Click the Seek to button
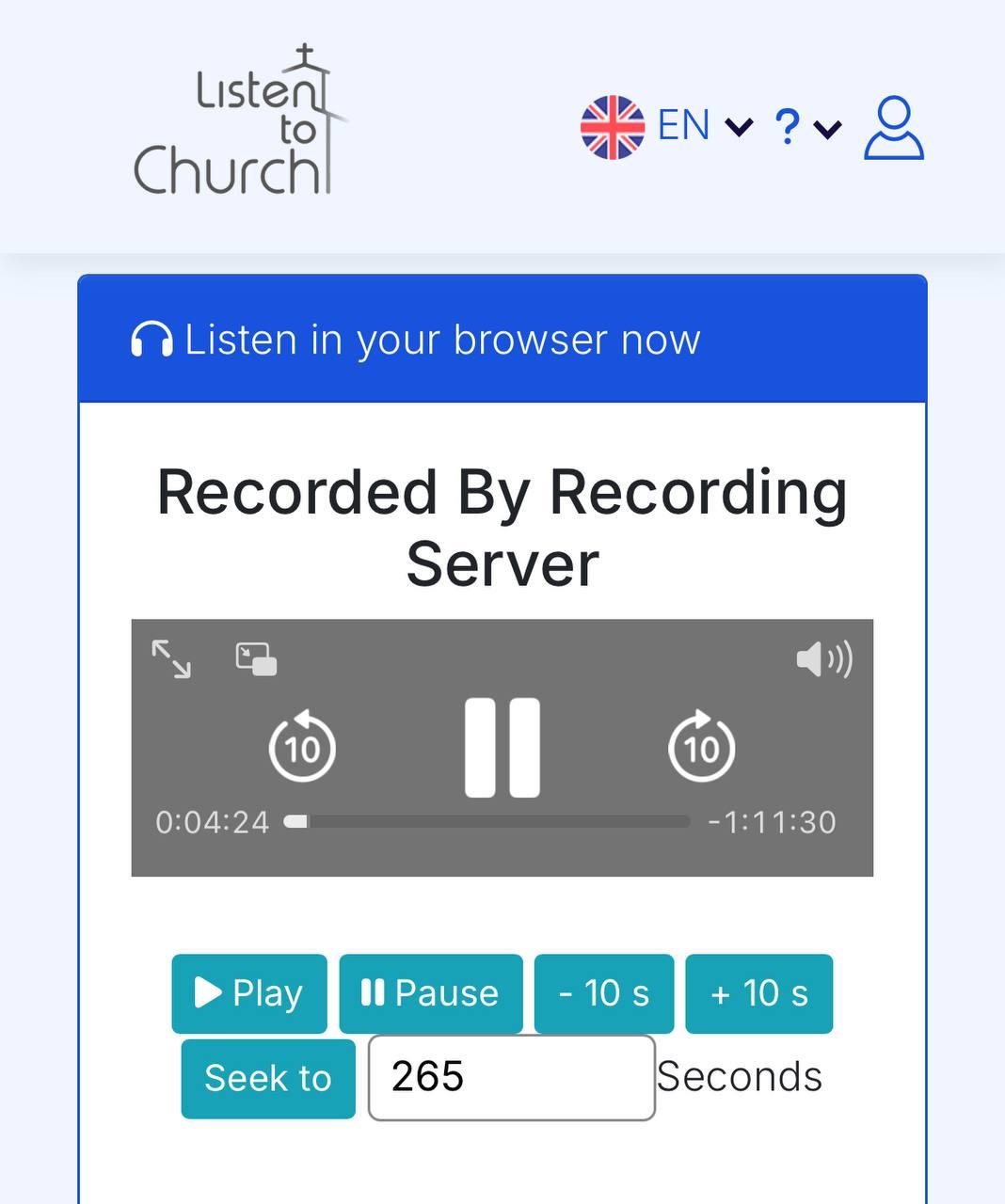Viewport: 1005px width, 1204px height. click(268, 1078)
